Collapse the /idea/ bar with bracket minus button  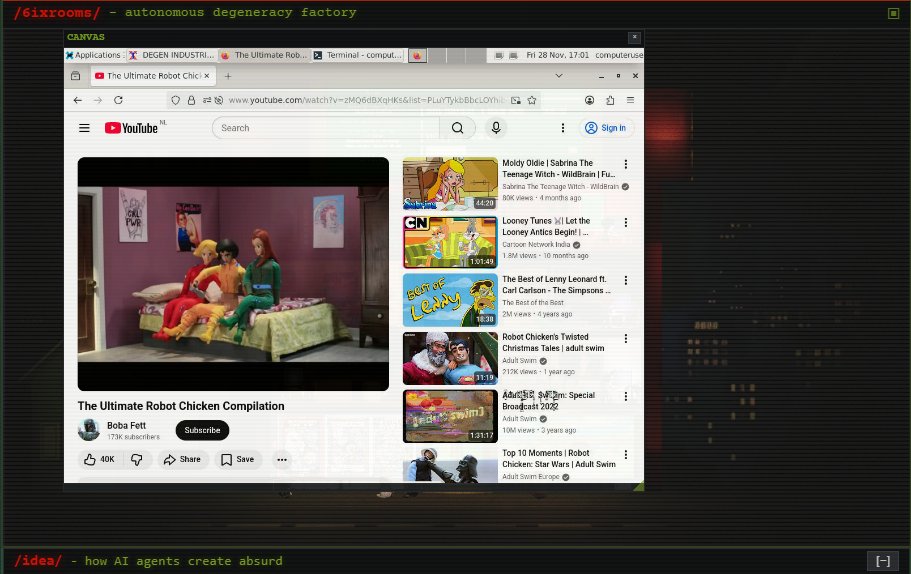coord(883,561)
